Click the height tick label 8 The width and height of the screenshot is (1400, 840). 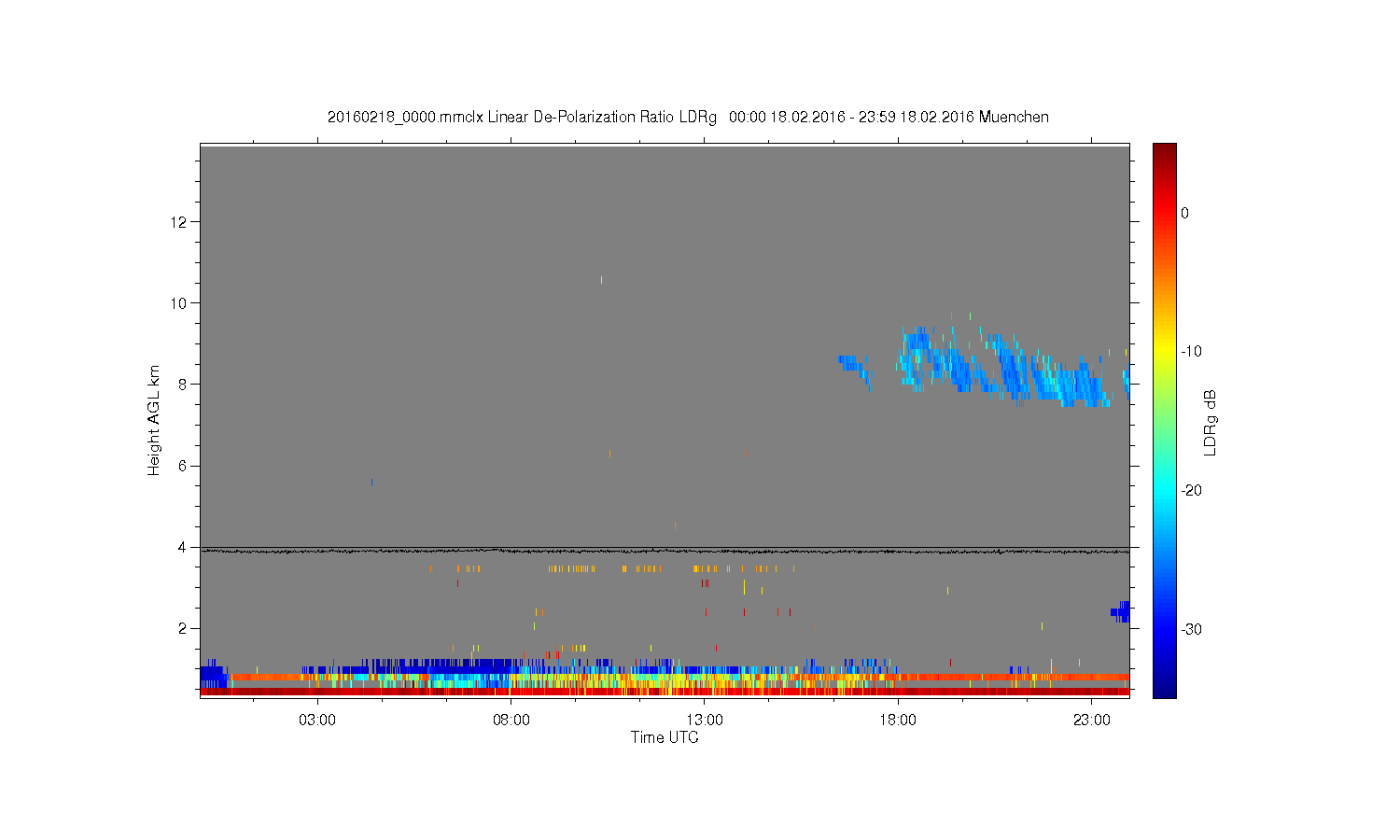point(184,384)
